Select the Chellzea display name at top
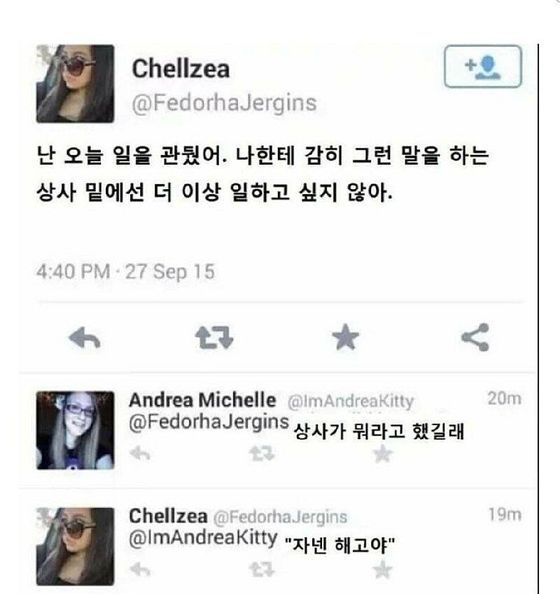 (x=180, y=69)
